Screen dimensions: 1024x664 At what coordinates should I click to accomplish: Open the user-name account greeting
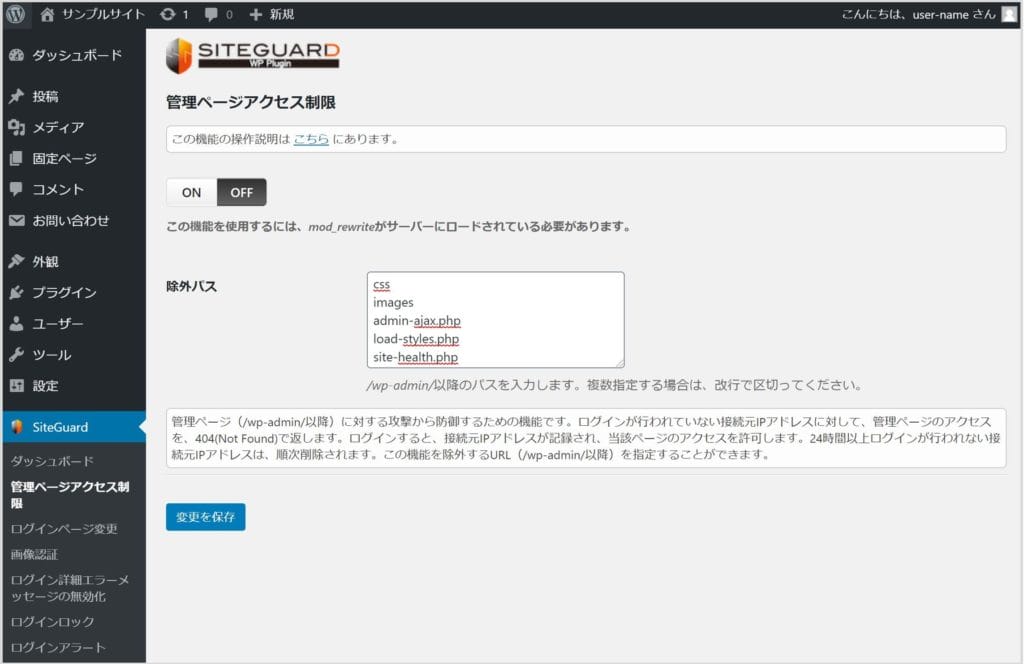click(918, 14)
